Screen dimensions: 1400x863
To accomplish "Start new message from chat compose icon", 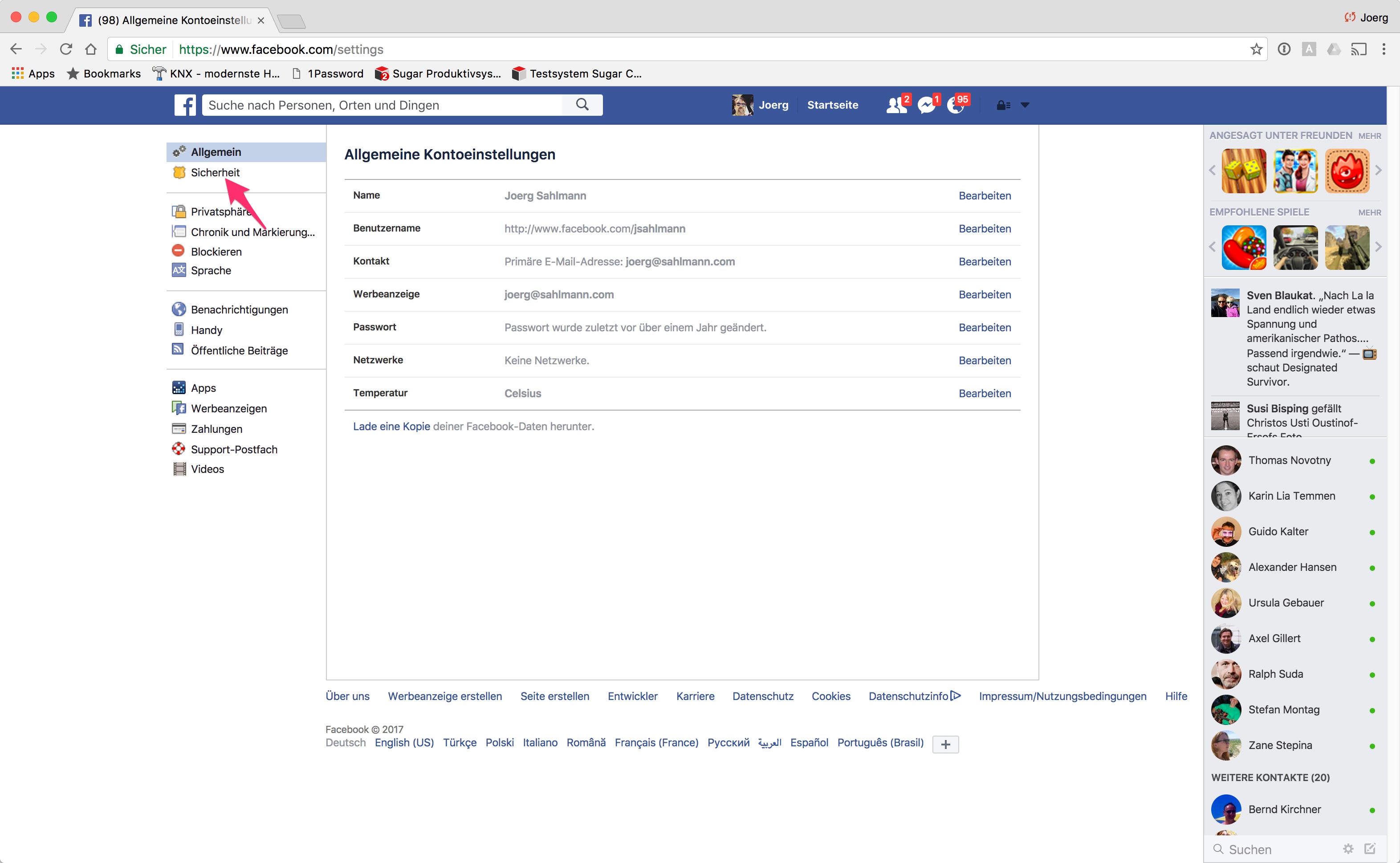I will 1370,849.
